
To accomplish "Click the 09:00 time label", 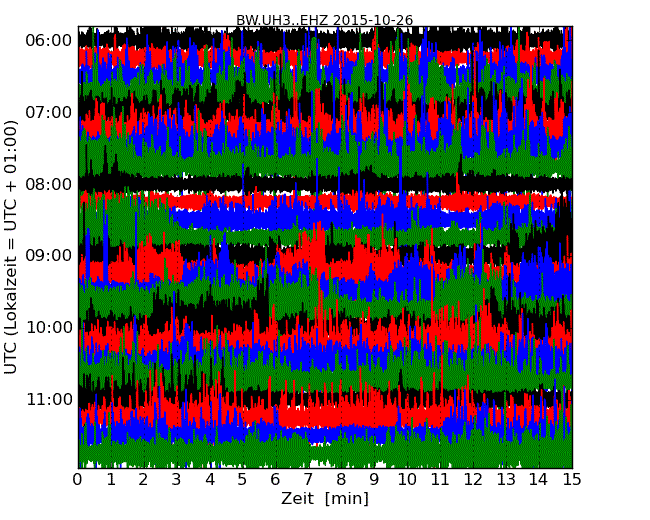I will pos(49,255).
